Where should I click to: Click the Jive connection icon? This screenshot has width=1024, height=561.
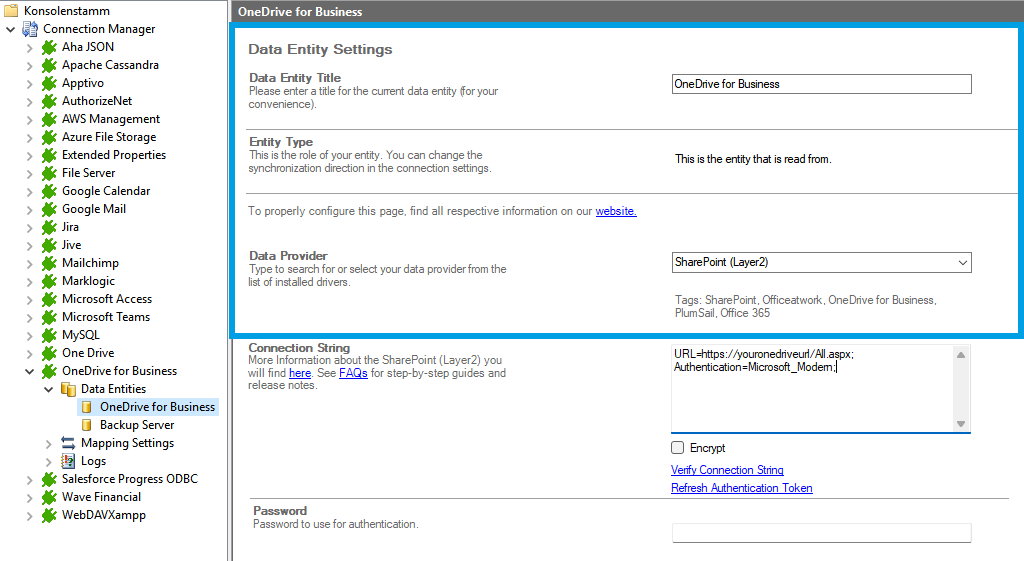pyautogui.click(x=49, y=245)
